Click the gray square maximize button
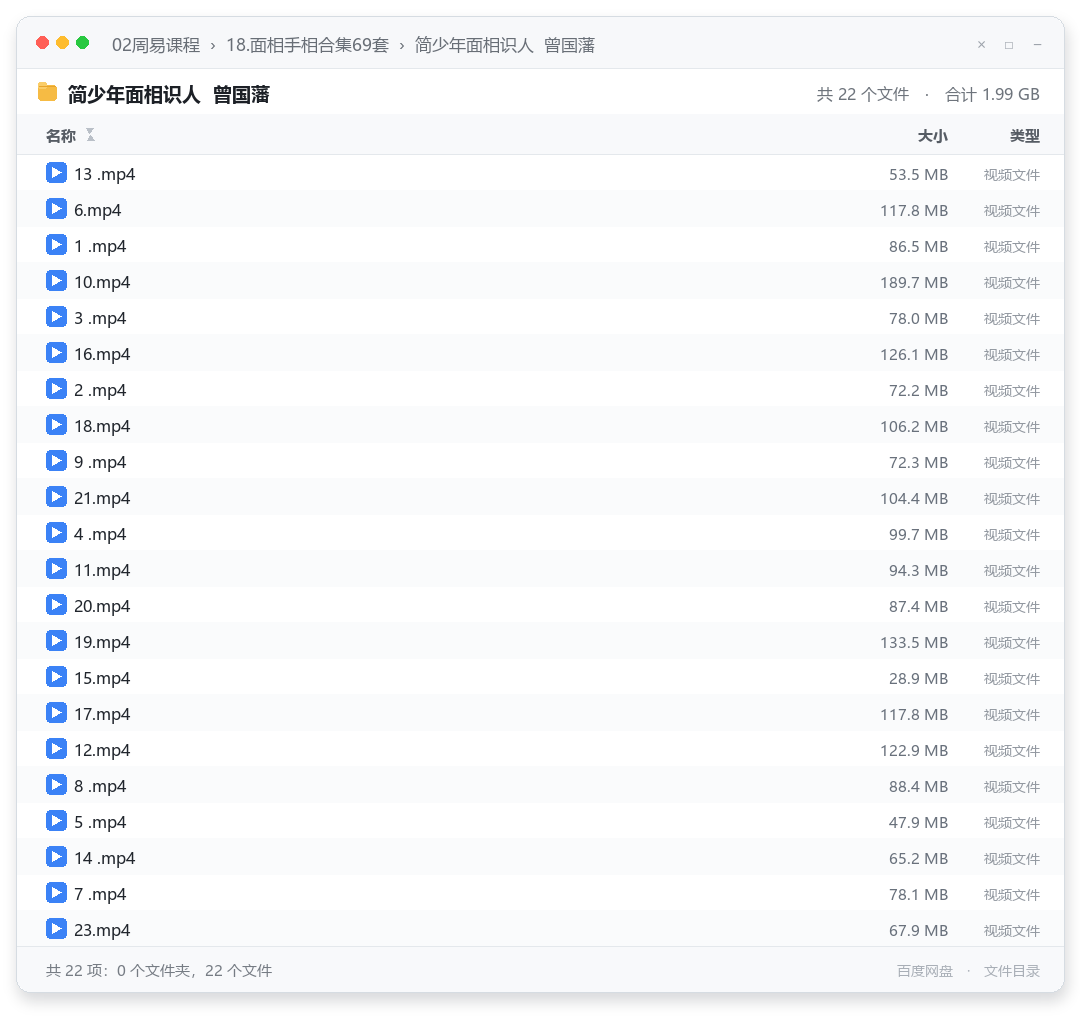The height and width of the screenshot is (1016, 1080). pyautogui.click(x=1009, y=45)
